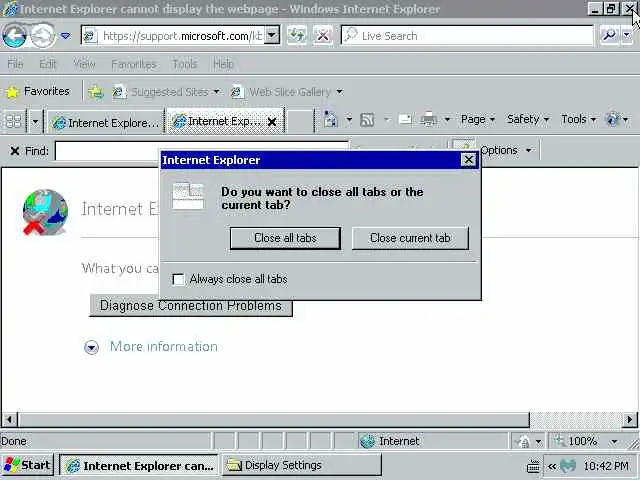Image resolution: width=640 pixels, height=480 pixels.
Task: Click the Help question mark icon
Action: pyautogui.click(x=613, y=119)
